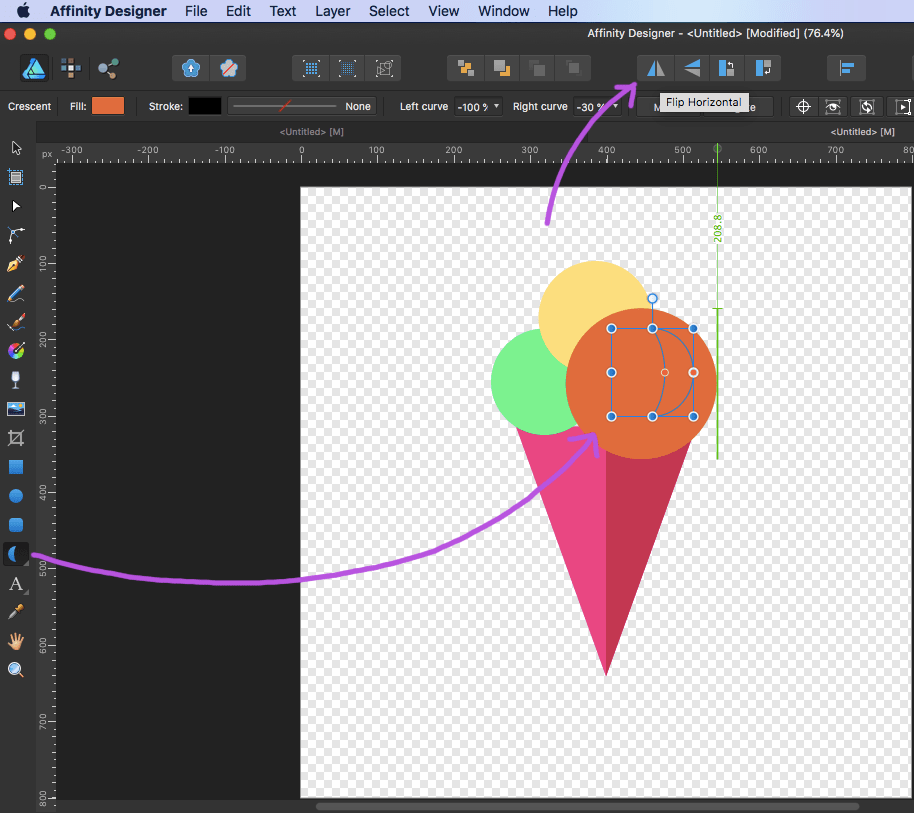This screenshot has width=914, height=813.
Task: Select the Artboard tool
Action: click(16, 177)
